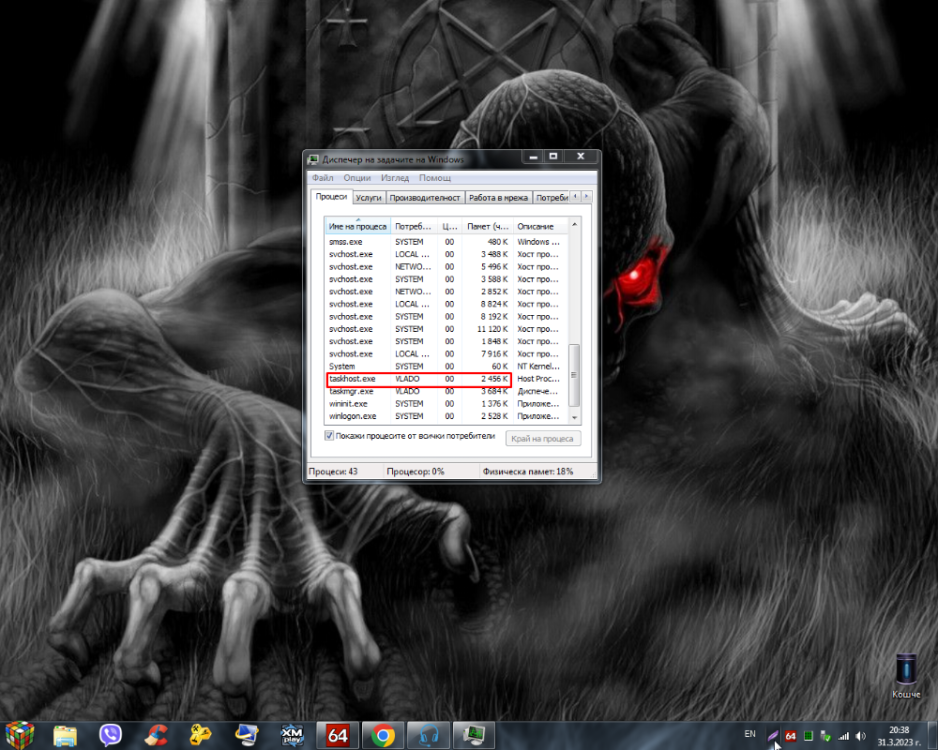
Task: Sort by the Потреб... column header
Action: [414, 226]
